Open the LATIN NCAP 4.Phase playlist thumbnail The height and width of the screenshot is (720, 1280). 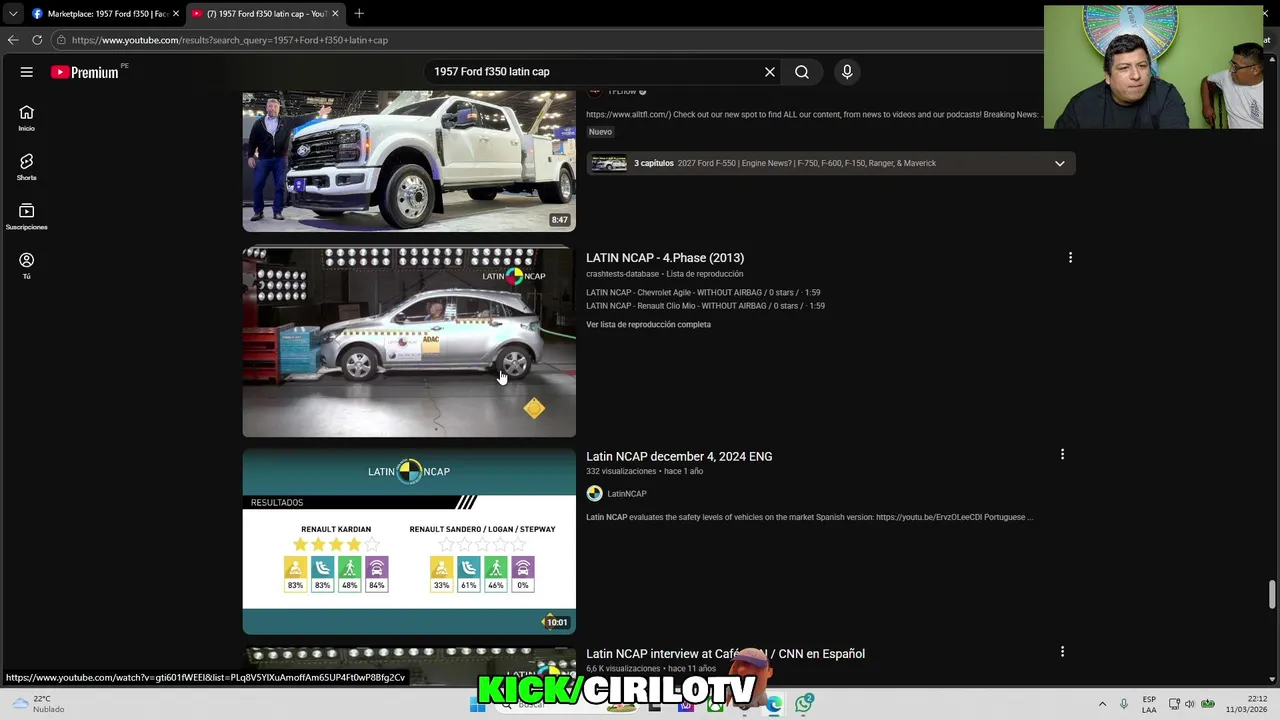tap(409, 342)
